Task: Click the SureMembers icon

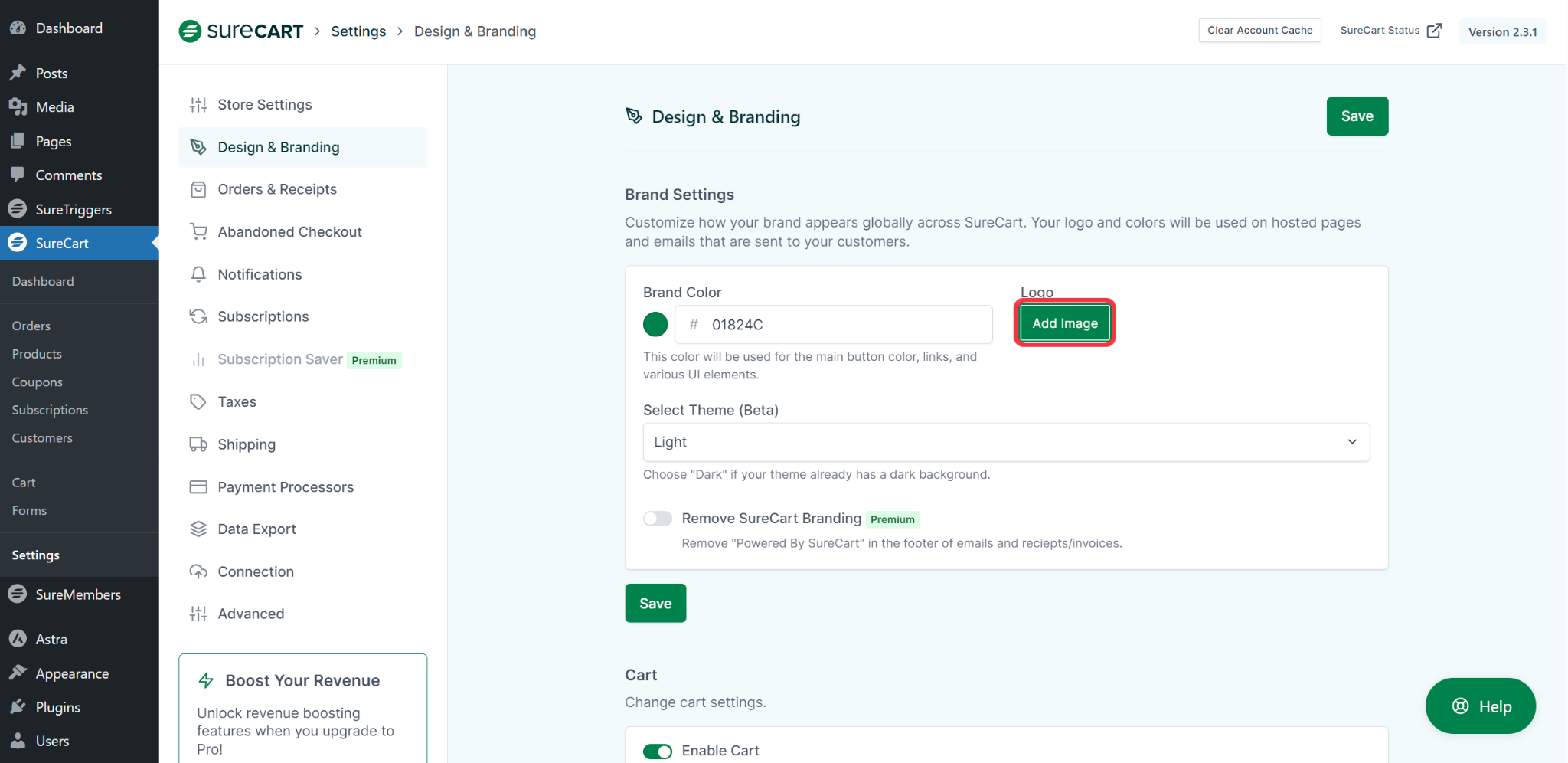Action: 18,594
